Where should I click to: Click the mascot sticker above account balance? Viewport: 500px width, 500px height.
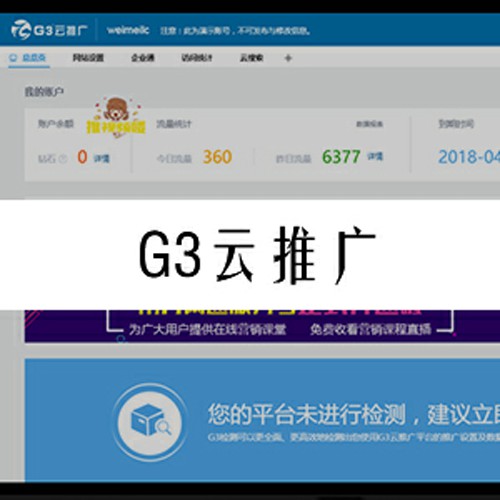point(116,117)
